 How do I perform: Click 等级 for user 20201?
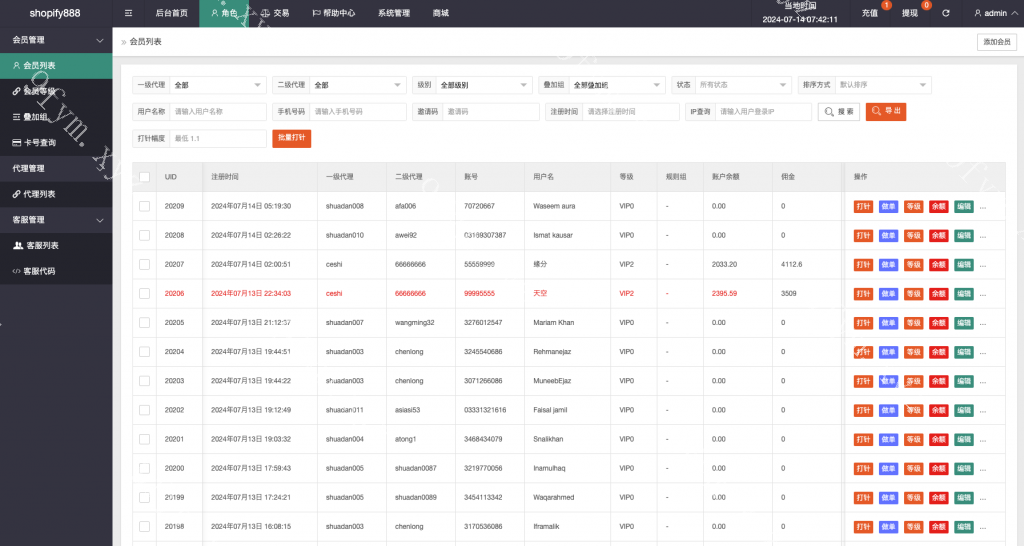[x=913, y=440]
